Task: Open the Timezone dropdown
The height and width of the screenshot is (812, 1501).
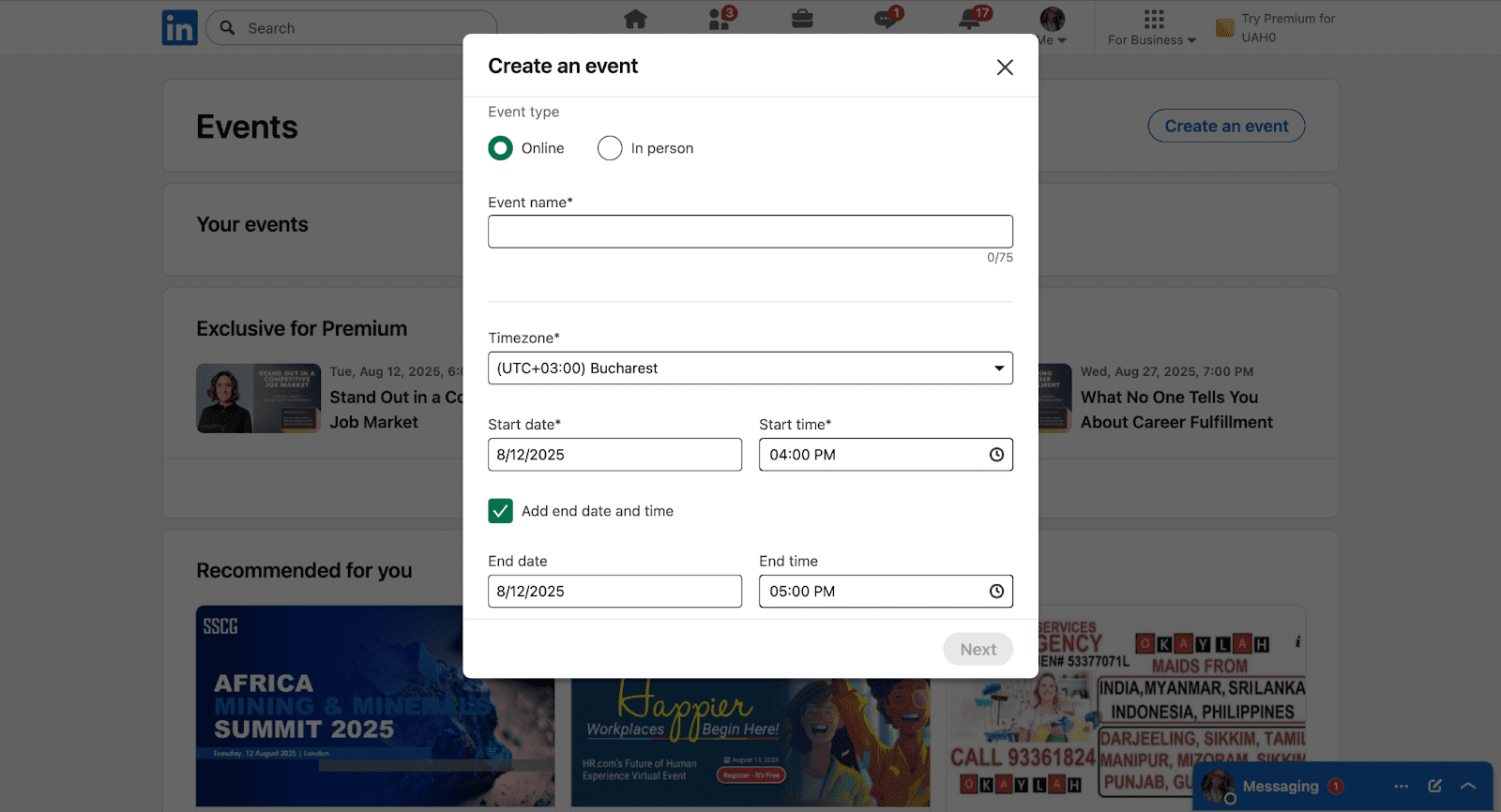Action: (750, 368)
